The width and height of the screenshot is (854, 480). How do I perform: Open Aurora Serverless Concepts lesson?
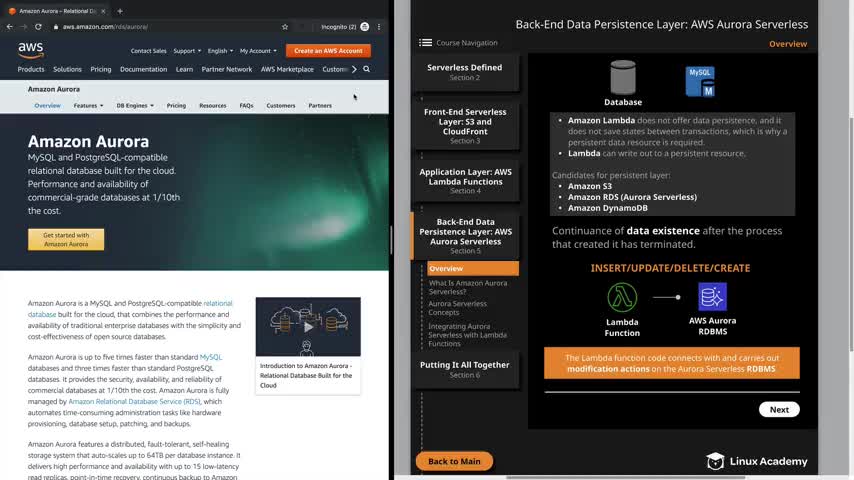[458, 308]
